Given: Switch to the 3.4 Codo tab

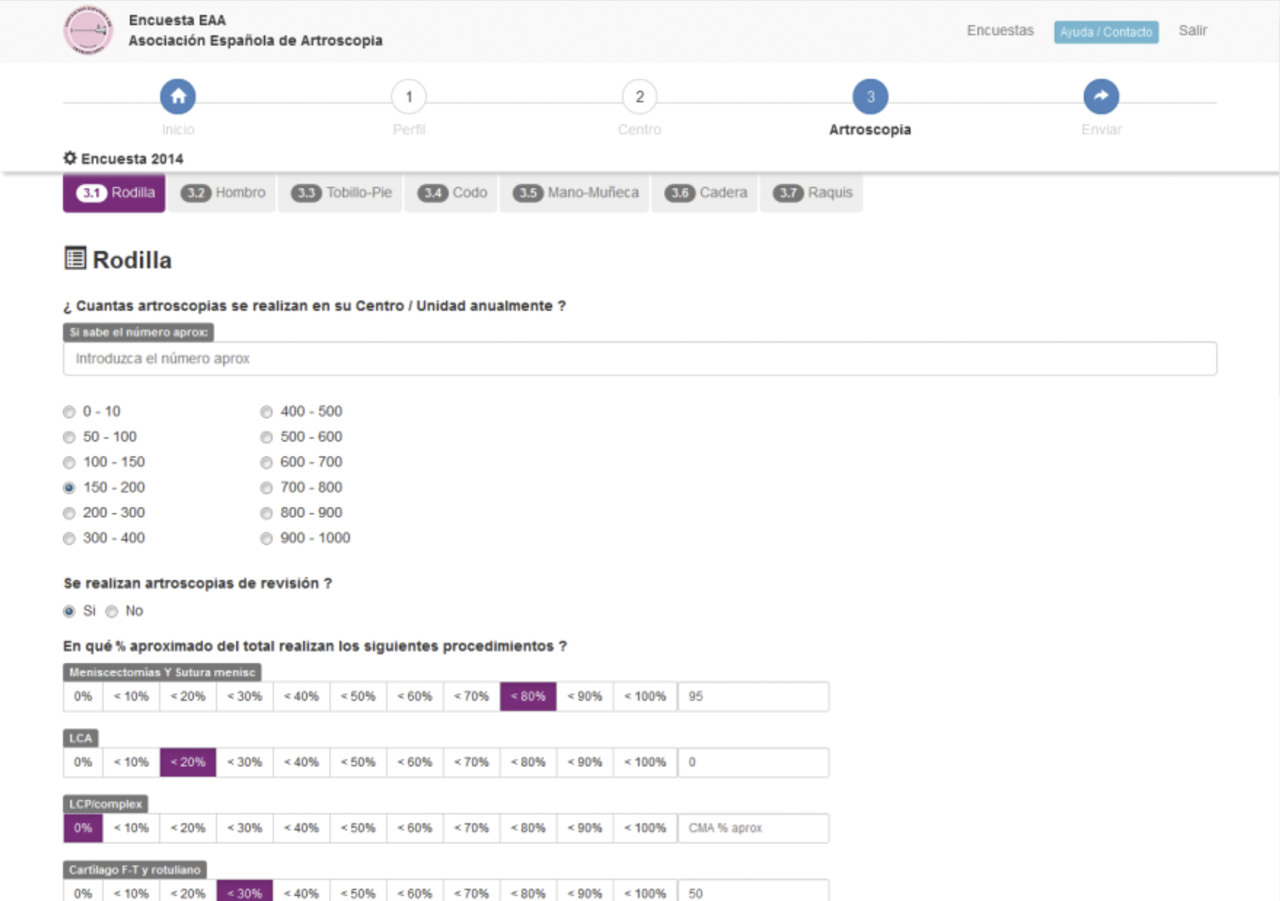Looking at the screenshot, I should (x=453, y=193).
